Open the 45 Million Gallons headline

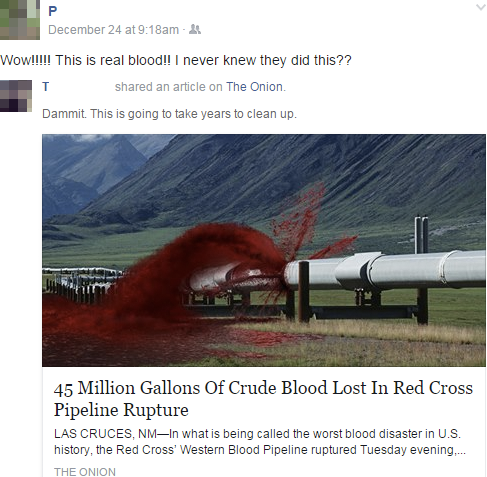[263, 399]
